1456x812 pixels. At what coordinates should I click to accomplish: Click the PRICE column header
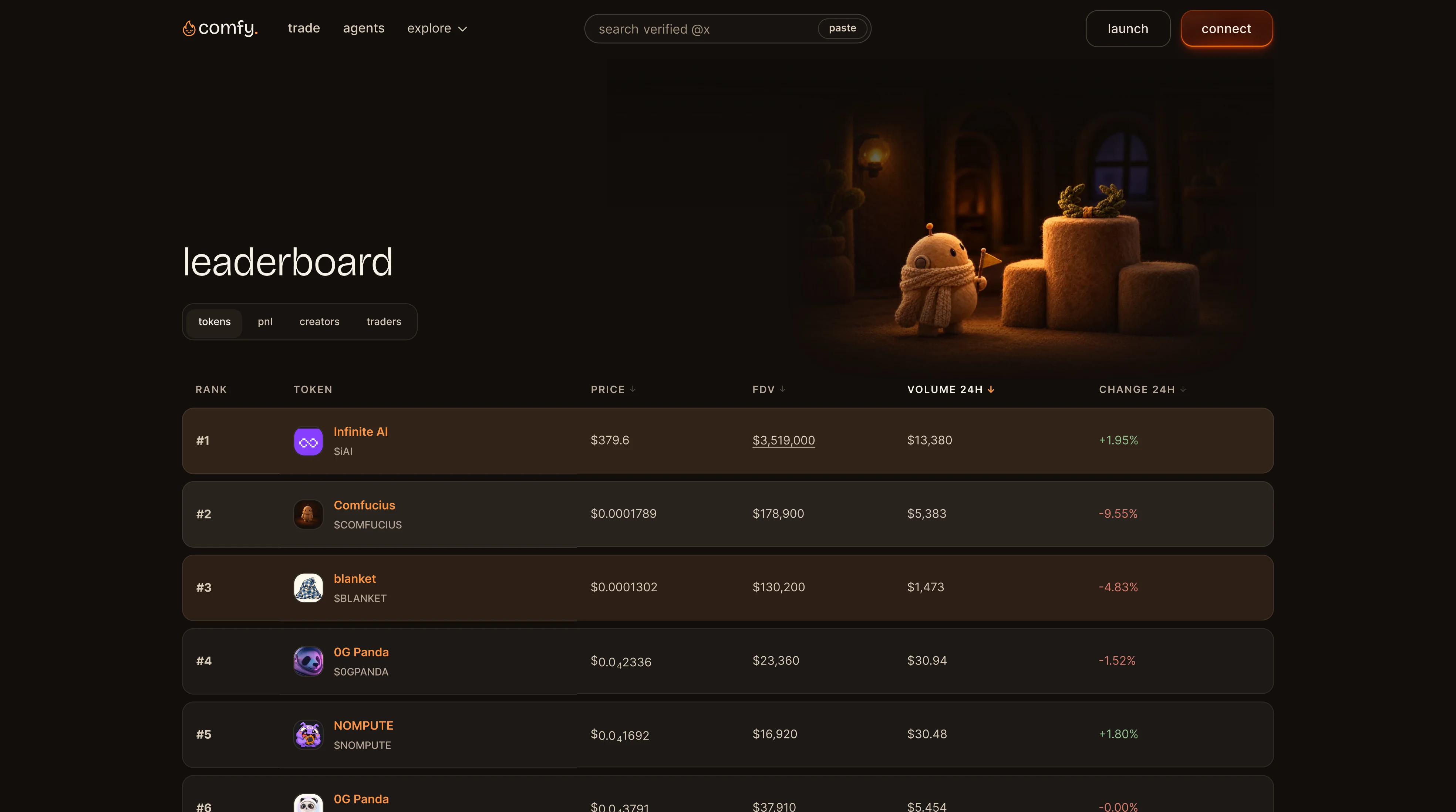613,389
